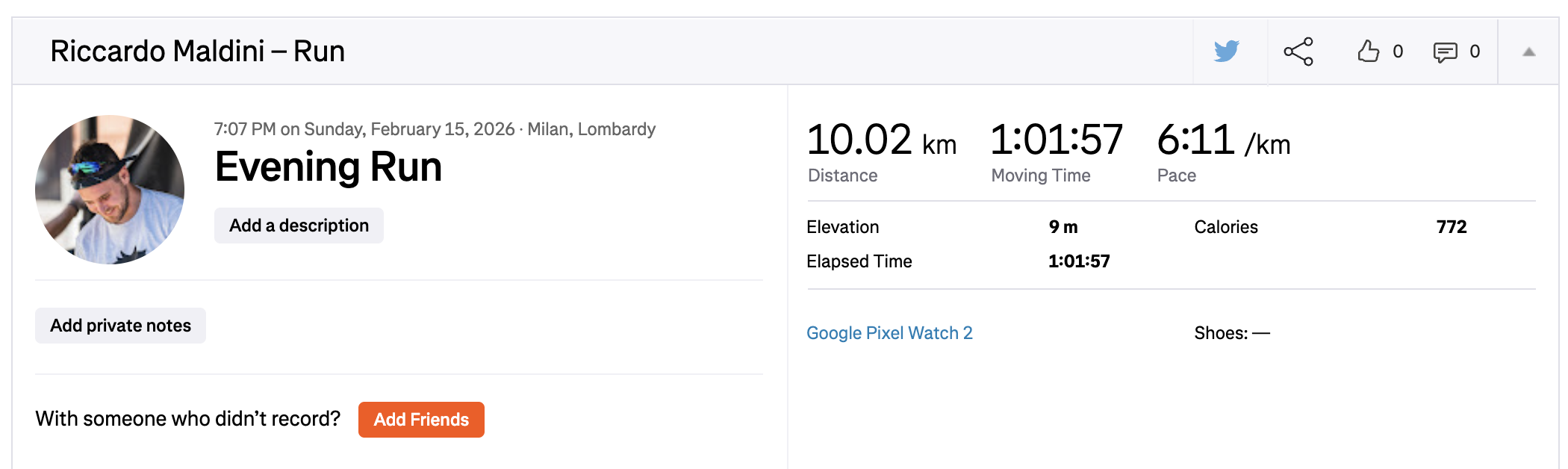Select the Evening Run activity title

tap(327, 166)
